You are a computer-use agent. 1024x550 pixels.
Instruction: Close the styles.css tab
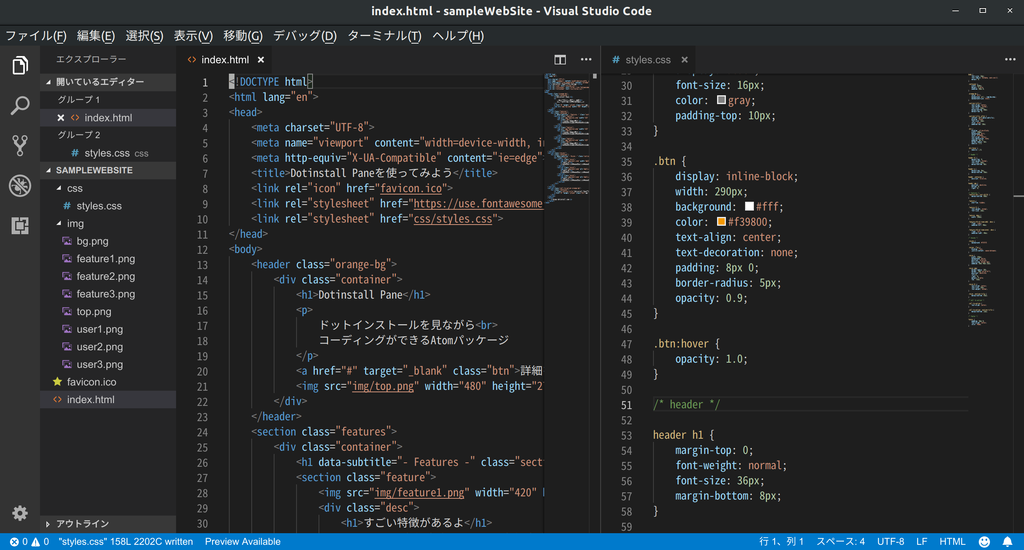[x=684, y=59]
